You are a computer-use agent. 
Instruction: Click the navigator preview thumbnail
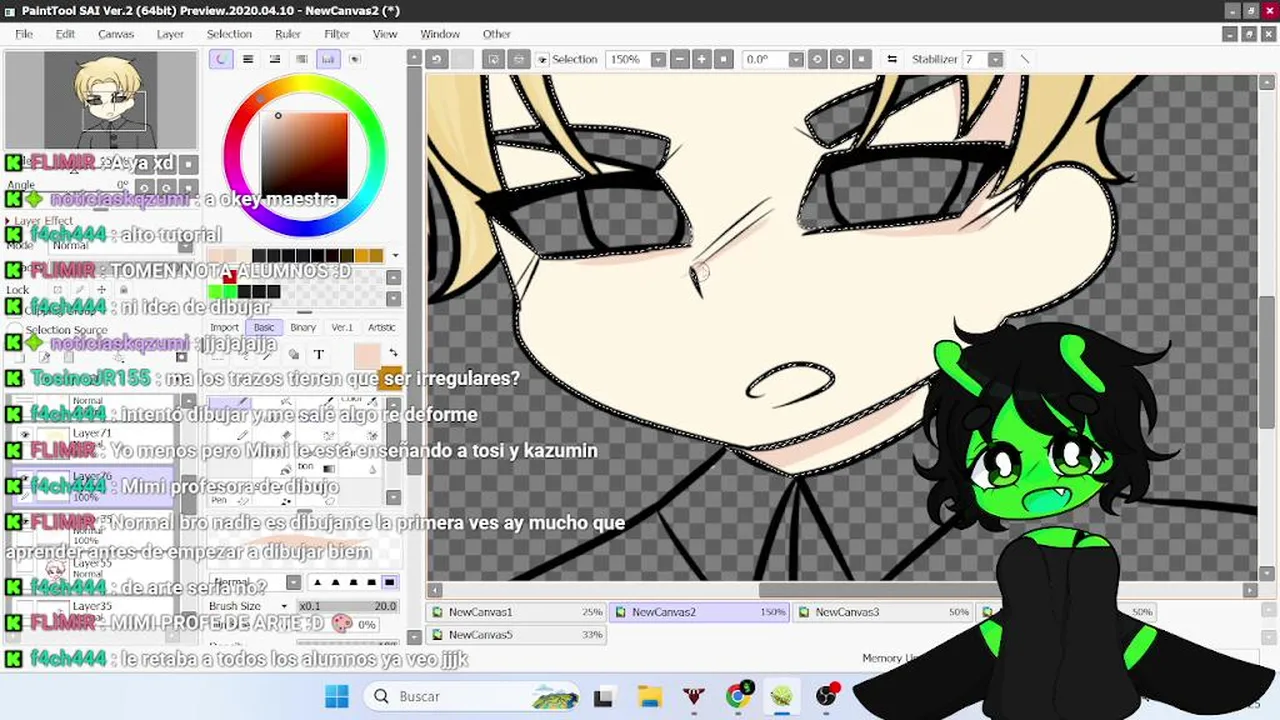[x=101, y=100]
